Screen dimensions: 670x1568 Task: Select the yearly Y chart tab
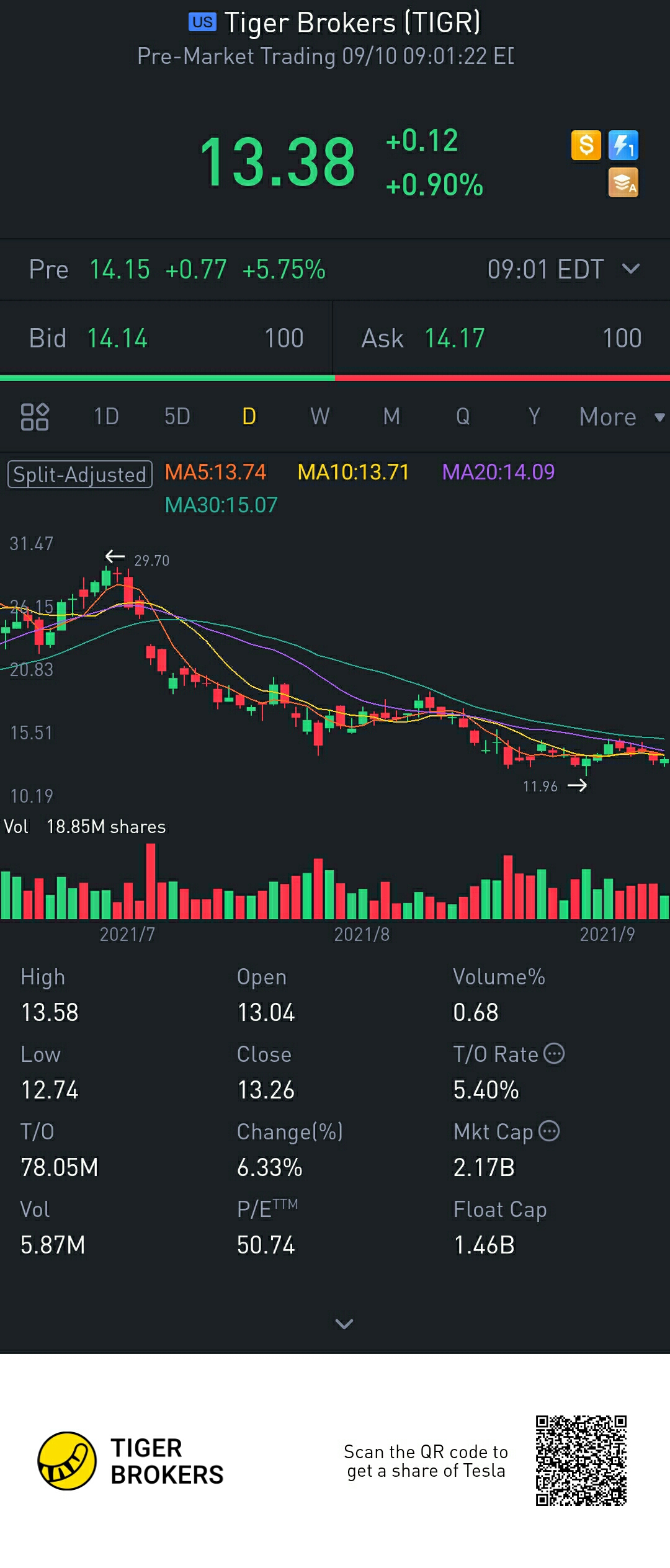pyautogui.click(x=534, y=417)
